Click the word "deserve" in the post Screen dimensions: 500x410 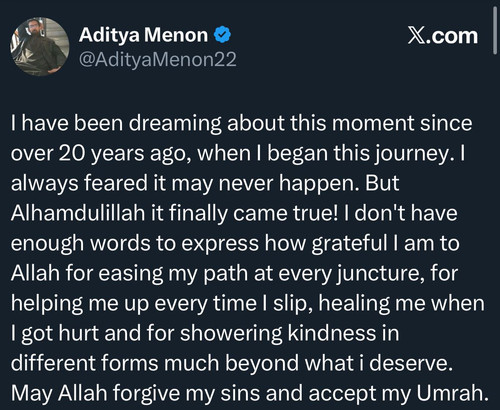point(408,363)
